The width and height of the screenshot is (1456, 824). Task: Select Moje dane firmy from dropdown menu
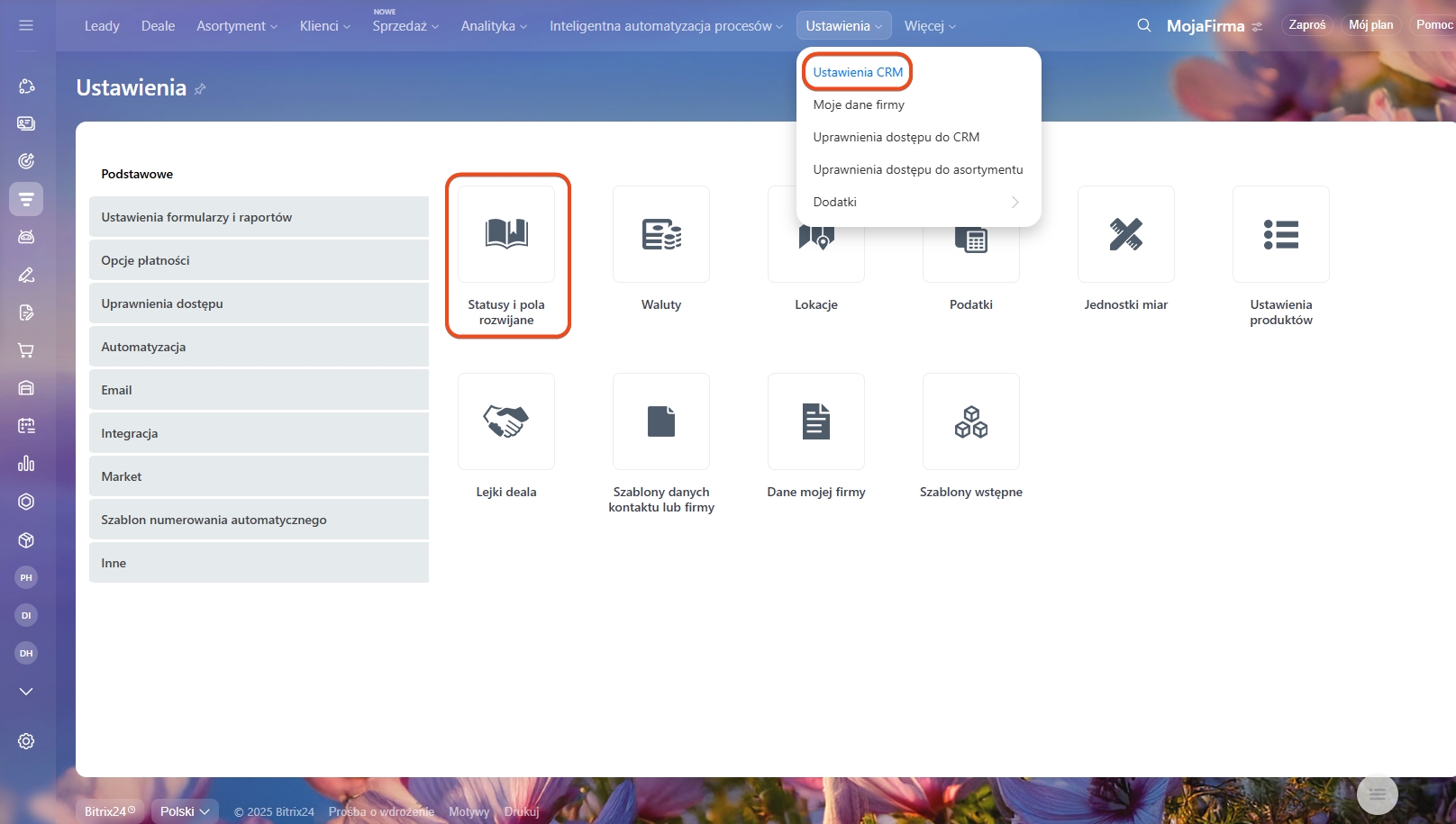tap(859, 104)
